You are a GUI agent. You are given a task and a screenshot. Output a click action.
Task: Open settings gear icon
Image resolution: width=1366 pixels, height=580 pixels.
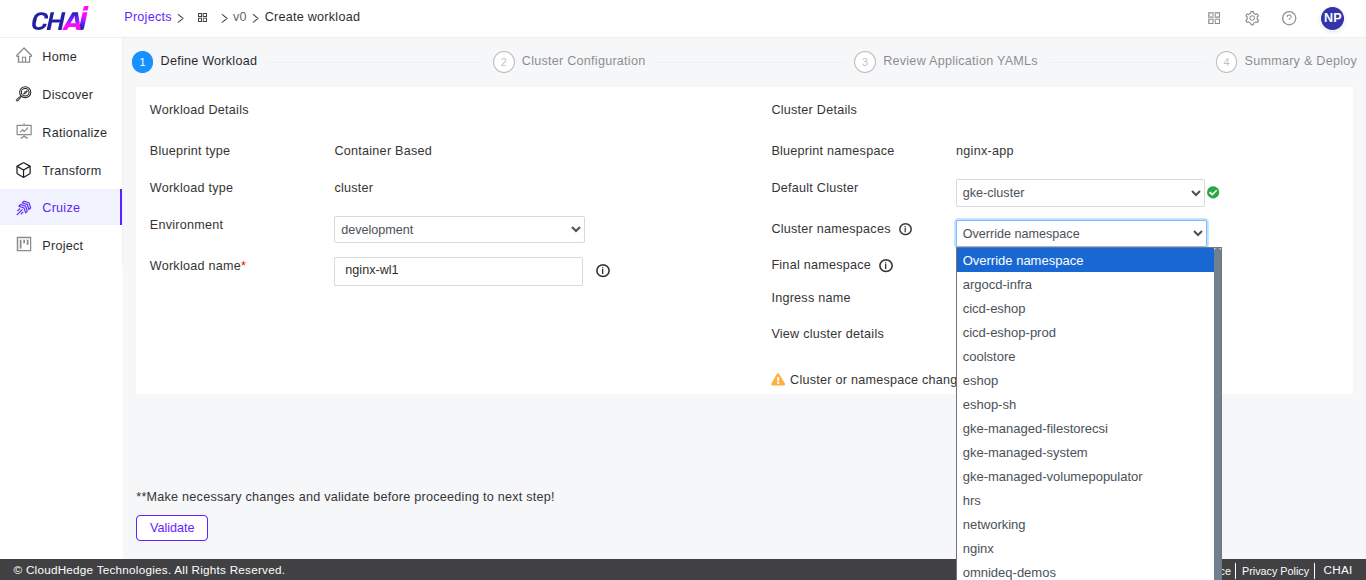[1252, 18]
